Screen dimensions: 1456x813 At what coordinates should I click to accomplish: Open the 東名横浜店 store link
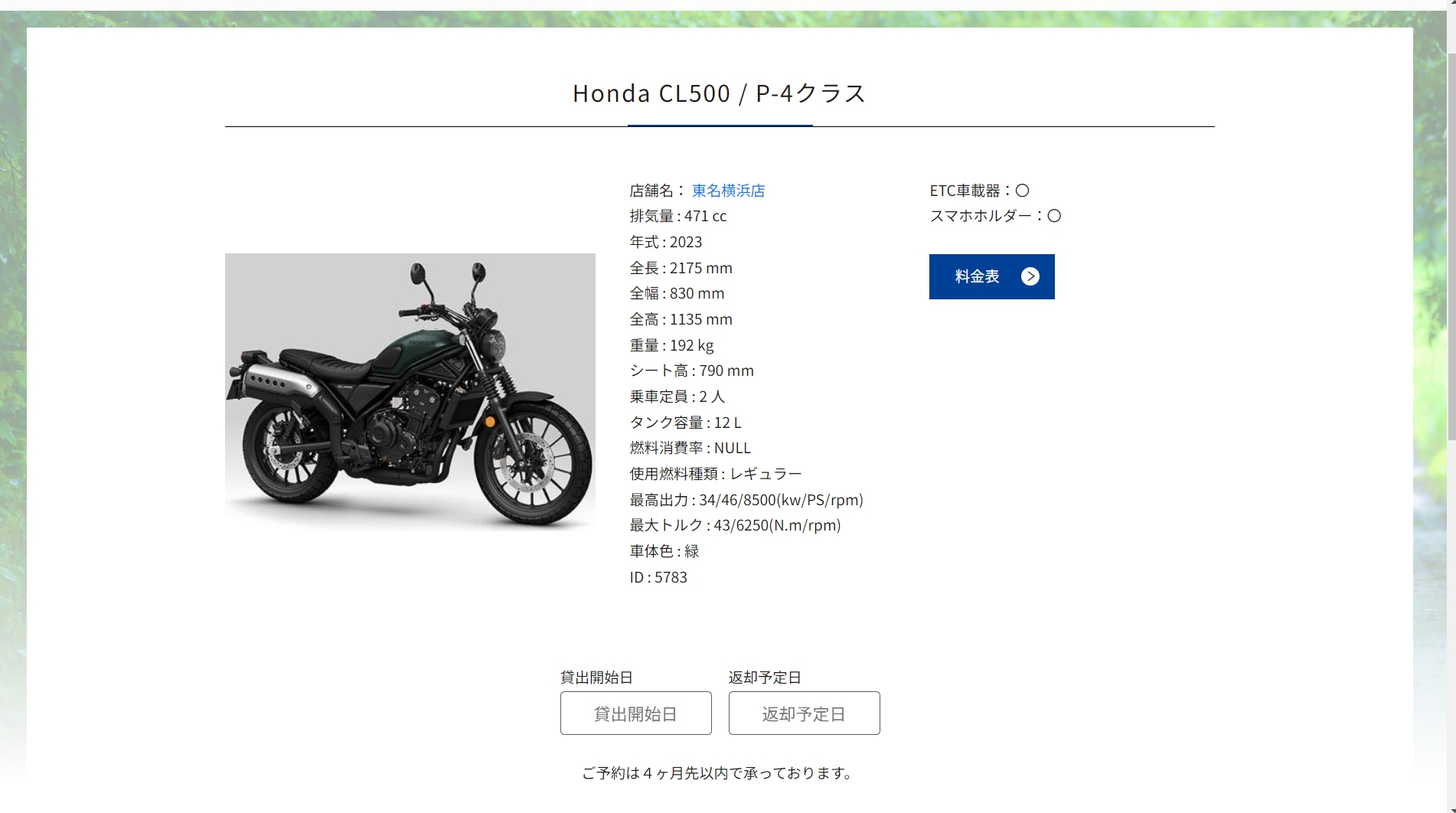(728, 191)
